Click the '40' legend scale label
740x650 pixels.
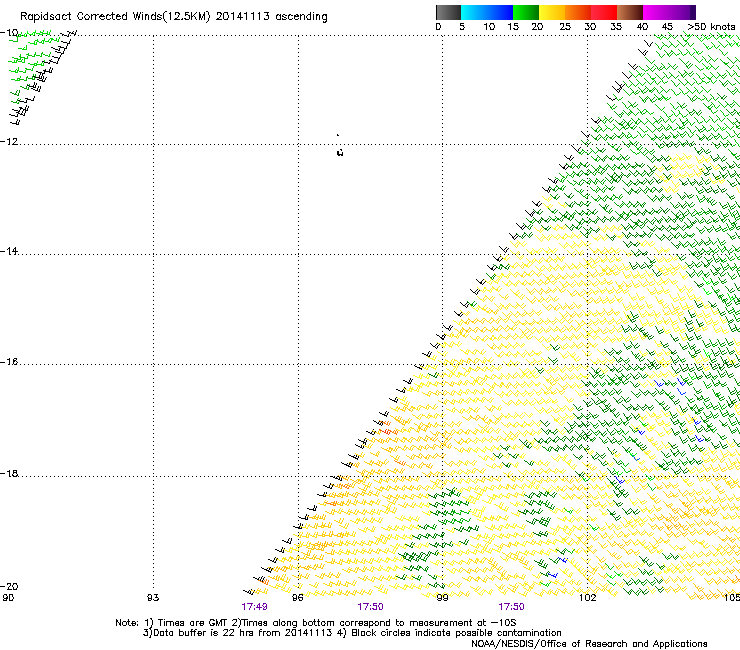coord(642,27)
